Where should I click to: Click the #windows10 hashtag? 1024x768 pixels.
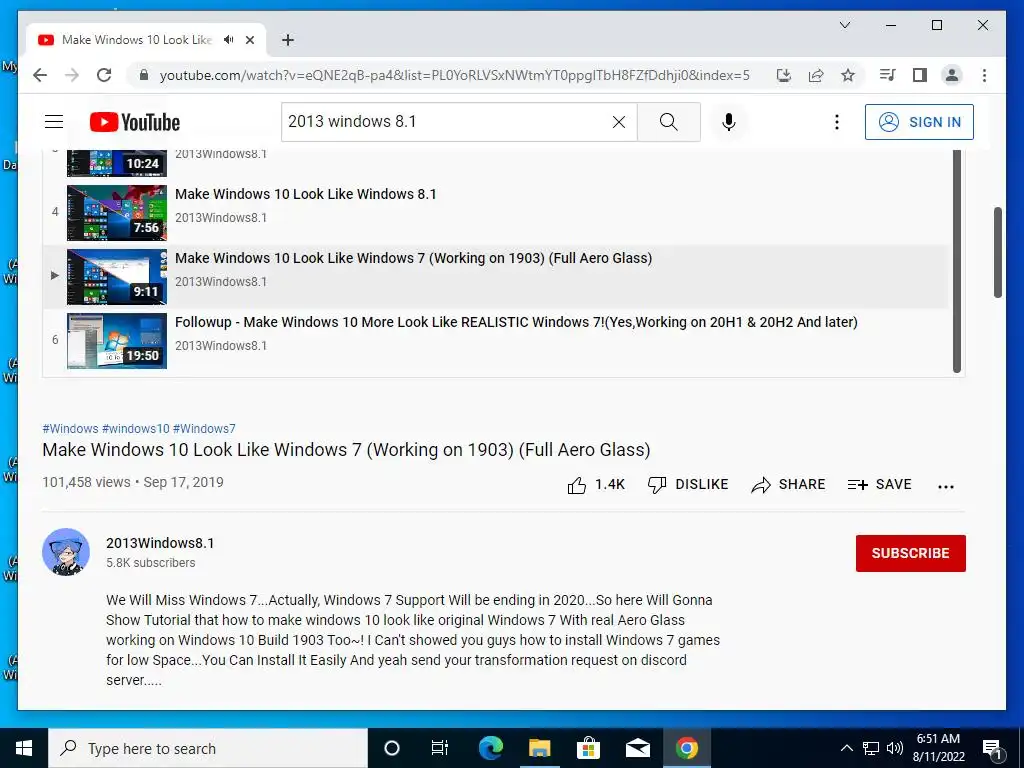click(x=136, y=428)
